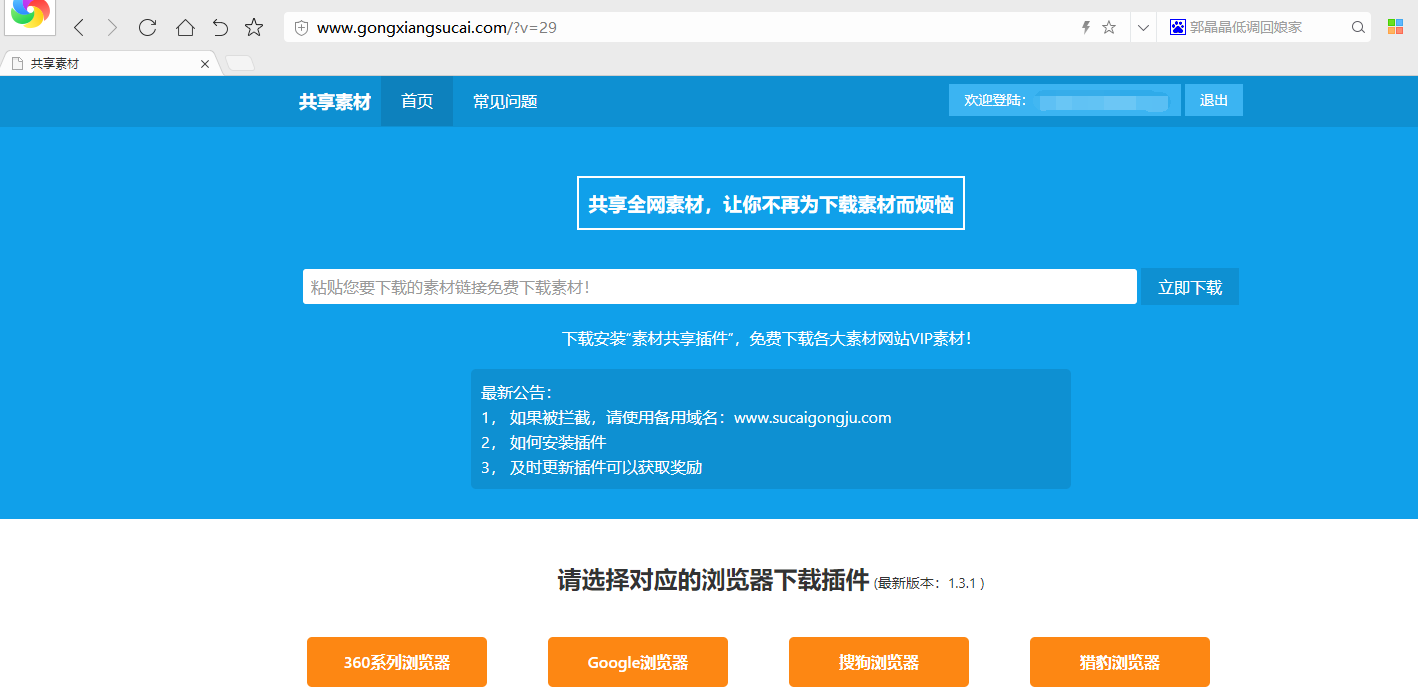Click the browser back arrow
The image size is (1418, 695).
[79, 28]
